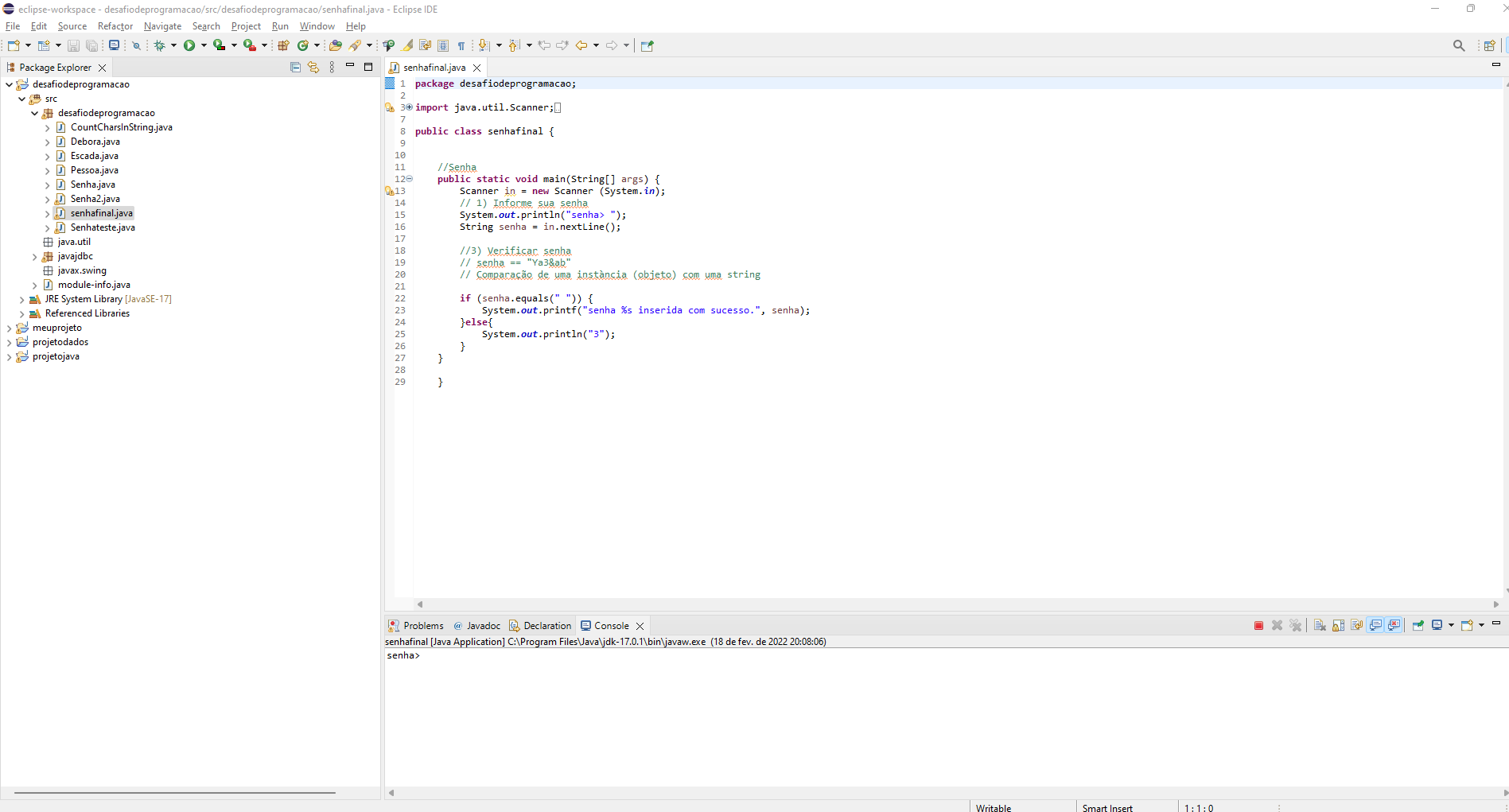
Task: Open the Run history dropdown arrow
Action: pyautogui.click(x=204, y=45)
